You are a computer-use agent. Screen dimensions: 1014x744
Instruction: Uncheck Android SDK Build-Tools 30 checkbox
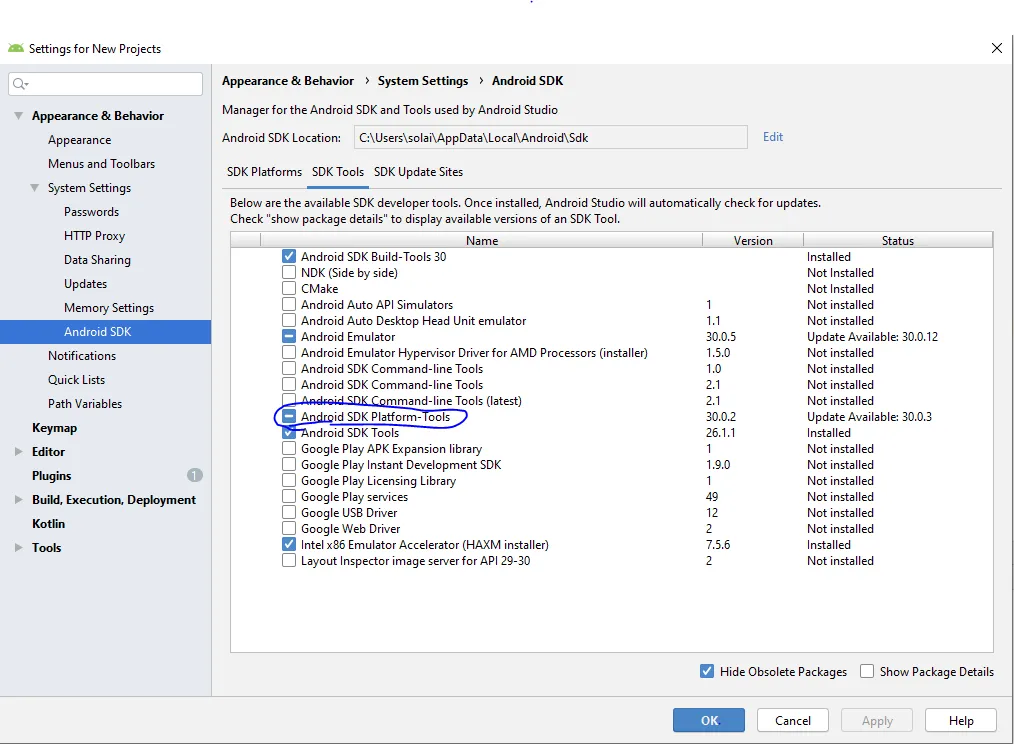click(289, 257)
